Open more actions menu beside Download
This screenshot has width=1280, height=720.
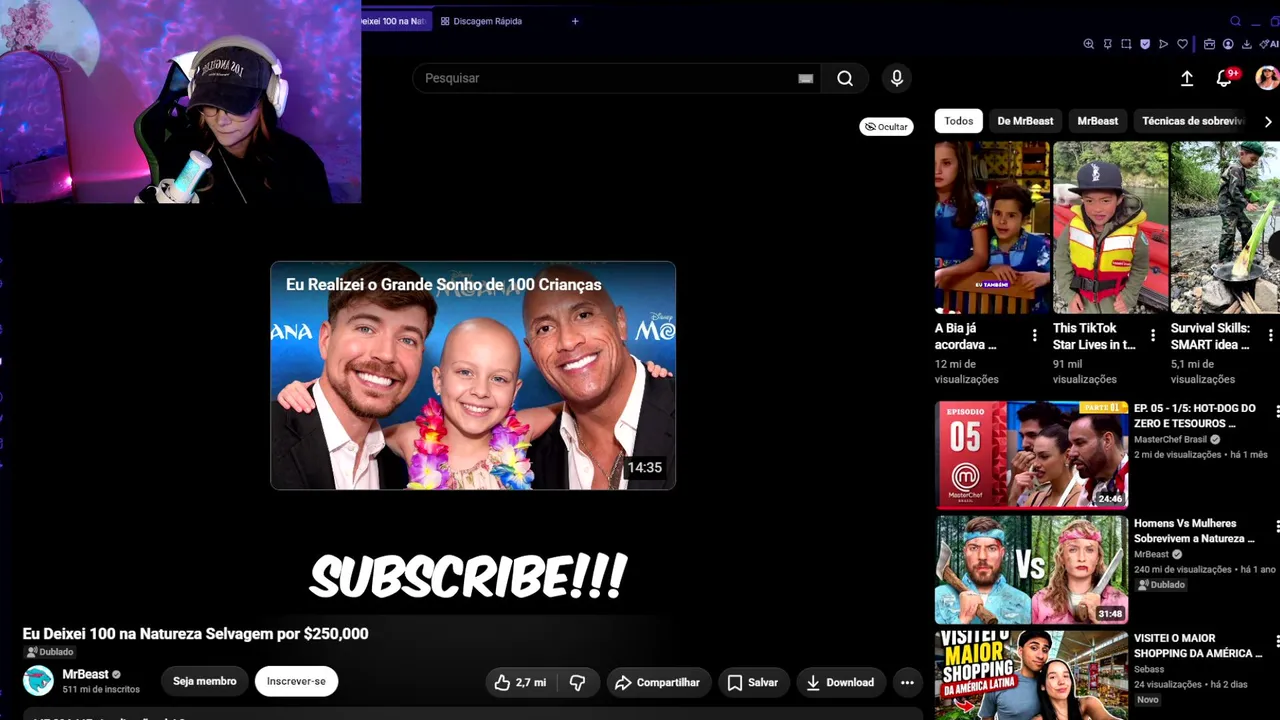907,682
